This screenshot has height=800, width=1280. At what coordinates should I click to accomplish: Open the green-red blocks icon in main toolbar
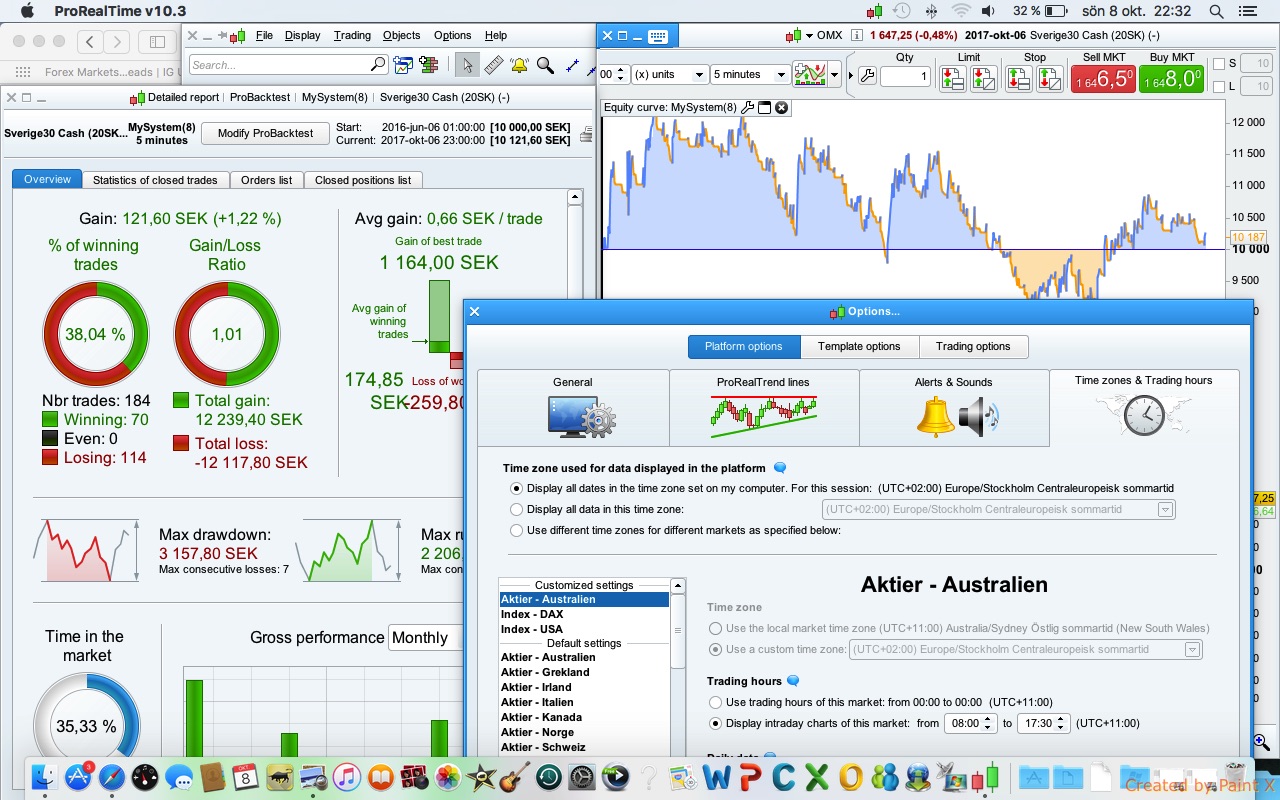click(x=429, y=65)
